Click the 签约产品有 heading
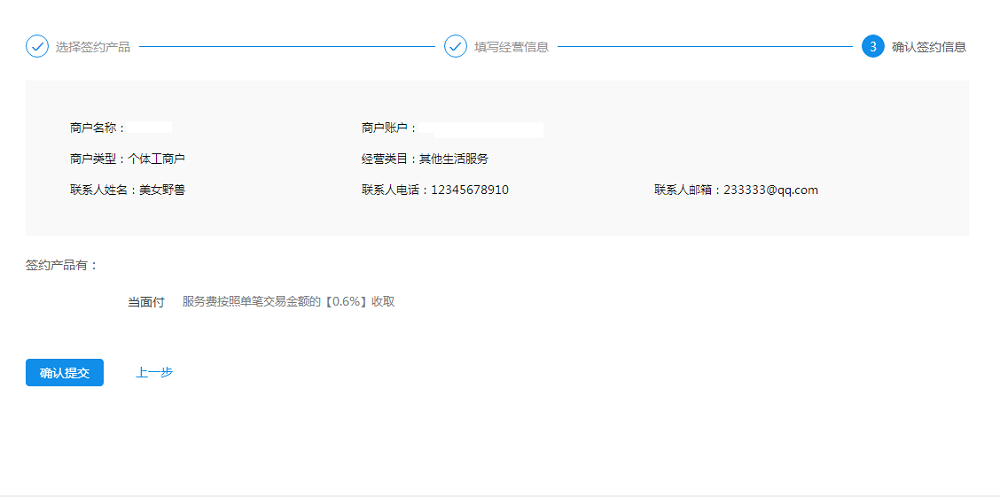This screenshot has height=497, width=1000. click(x=61, y=265)
